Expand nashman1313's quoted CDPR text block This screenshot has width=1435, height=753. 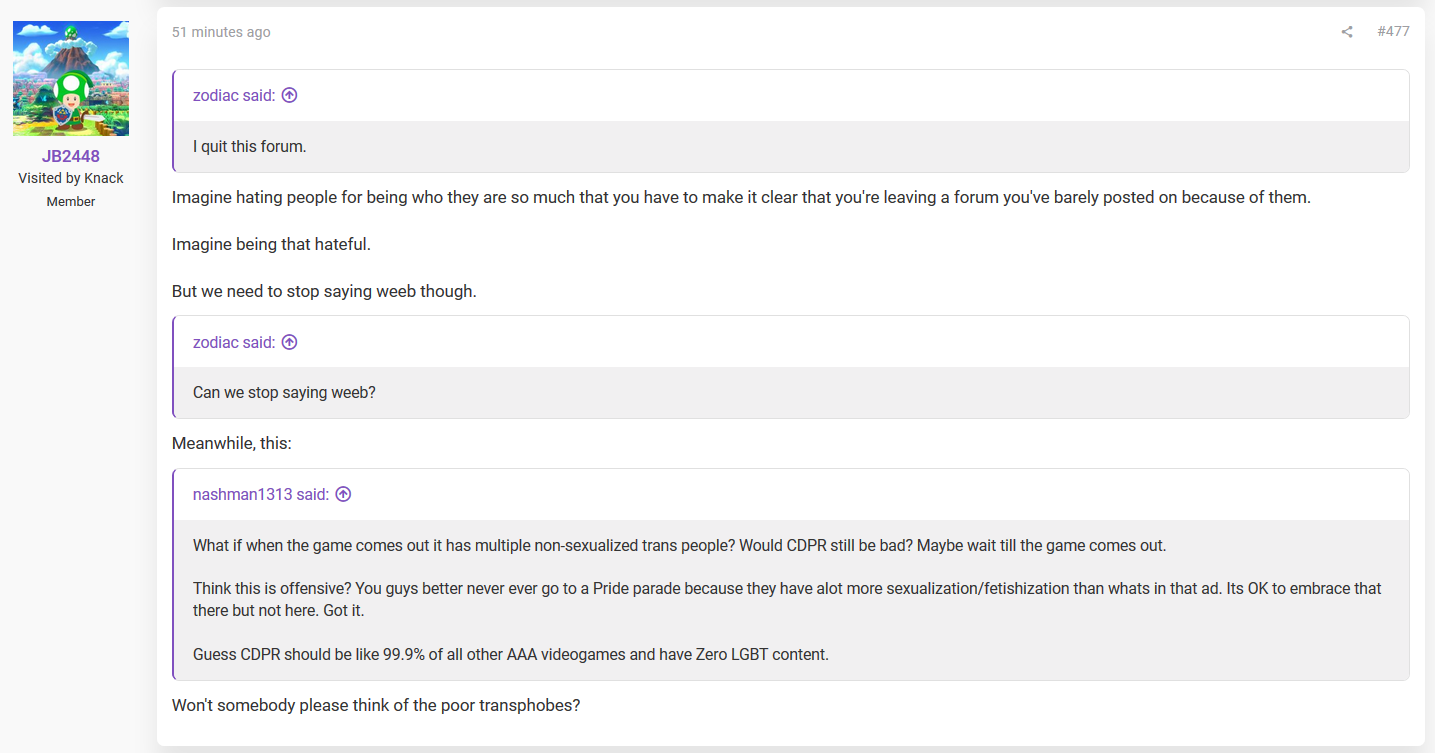[x=791, y=600]
